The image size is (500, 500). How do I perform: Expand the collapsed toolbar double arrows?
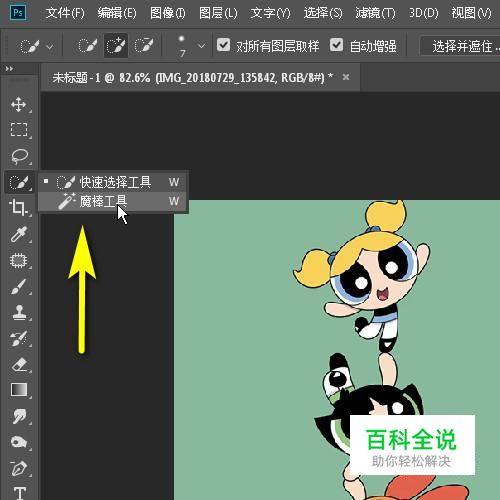(x=9, y=69)
